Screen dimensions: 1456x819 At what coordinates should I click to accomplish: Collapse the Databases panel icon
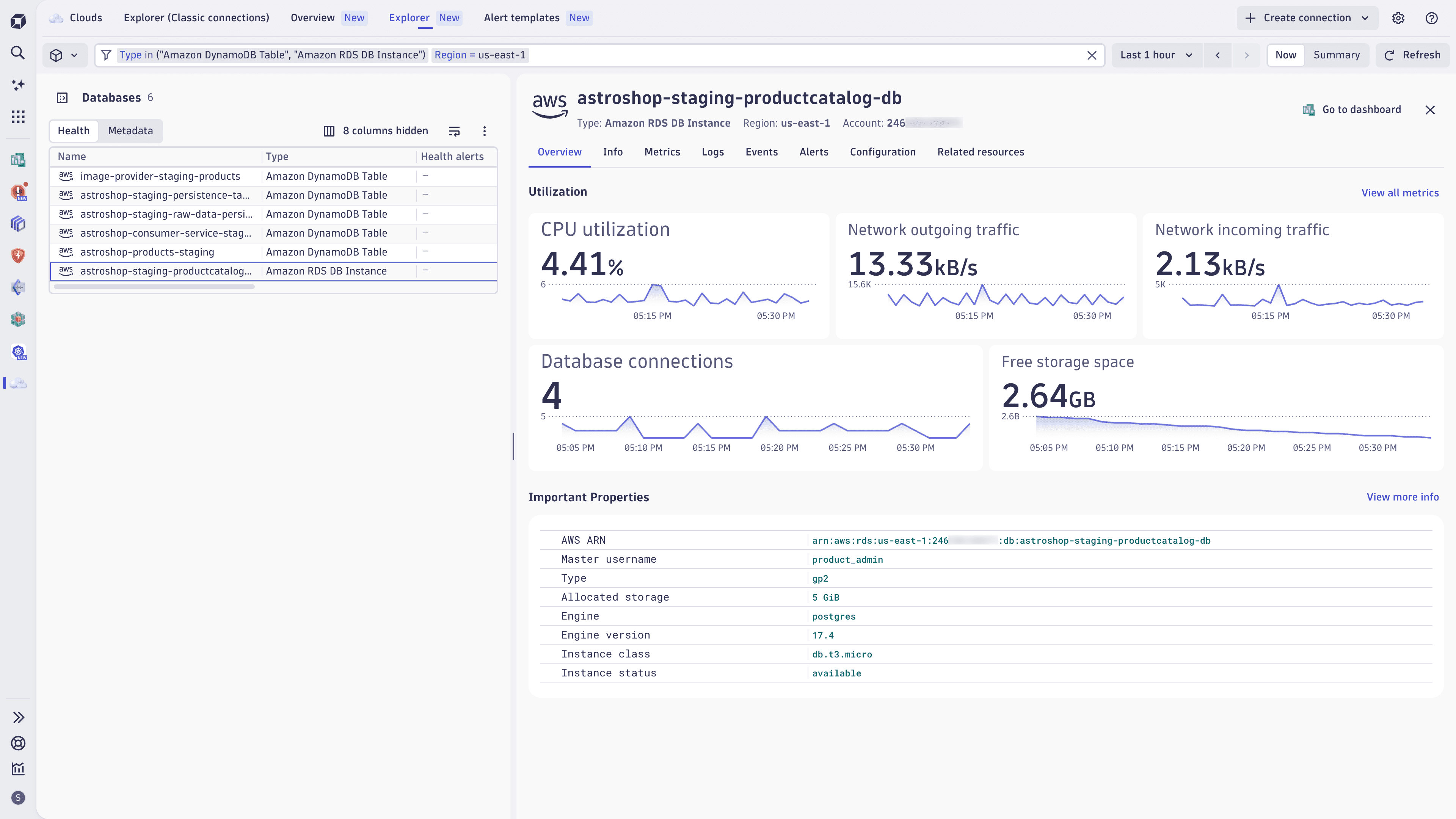[62, 98]
